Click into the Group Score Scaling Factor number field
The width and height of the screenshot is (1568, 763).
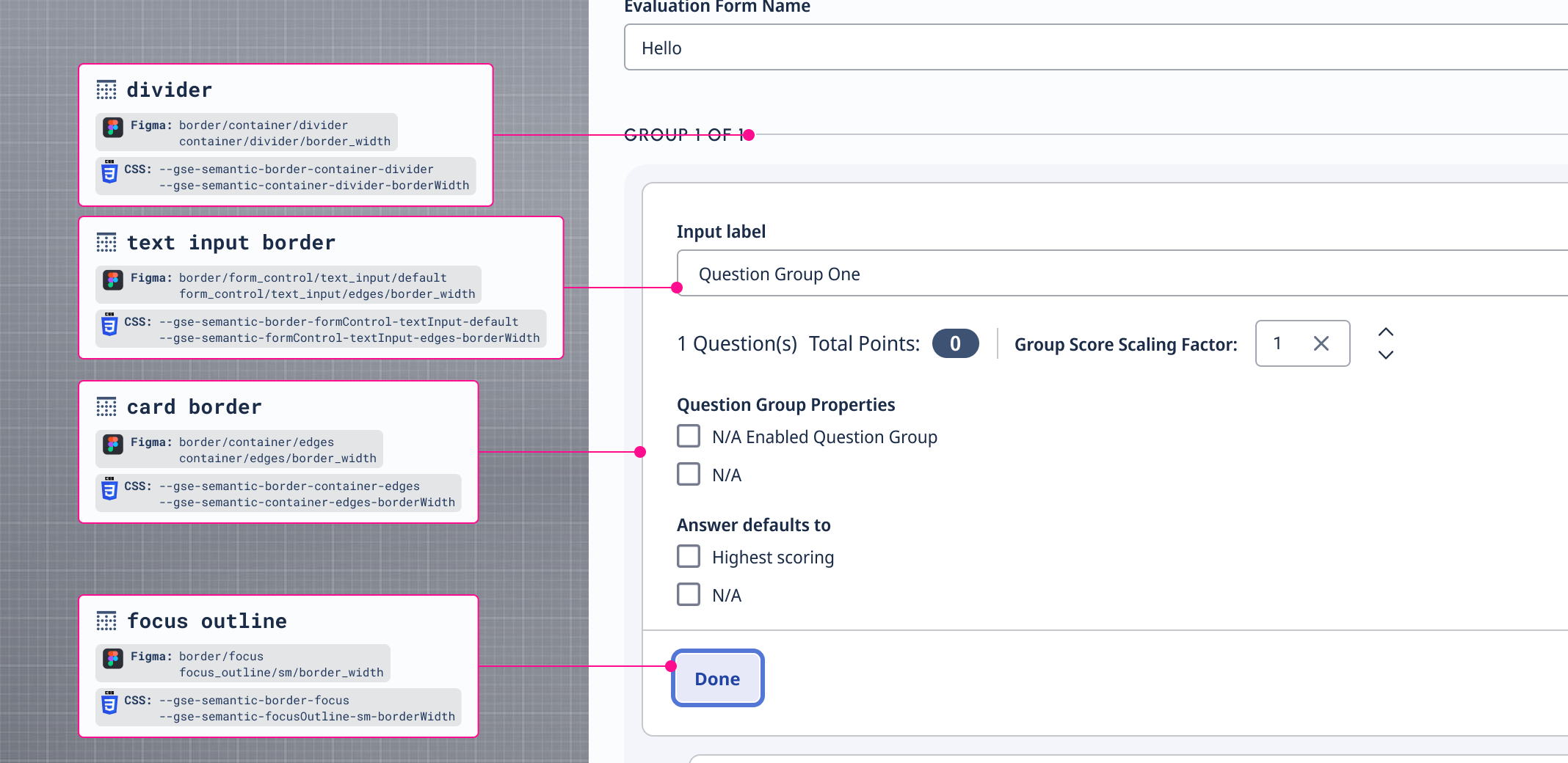[1302, 343]
